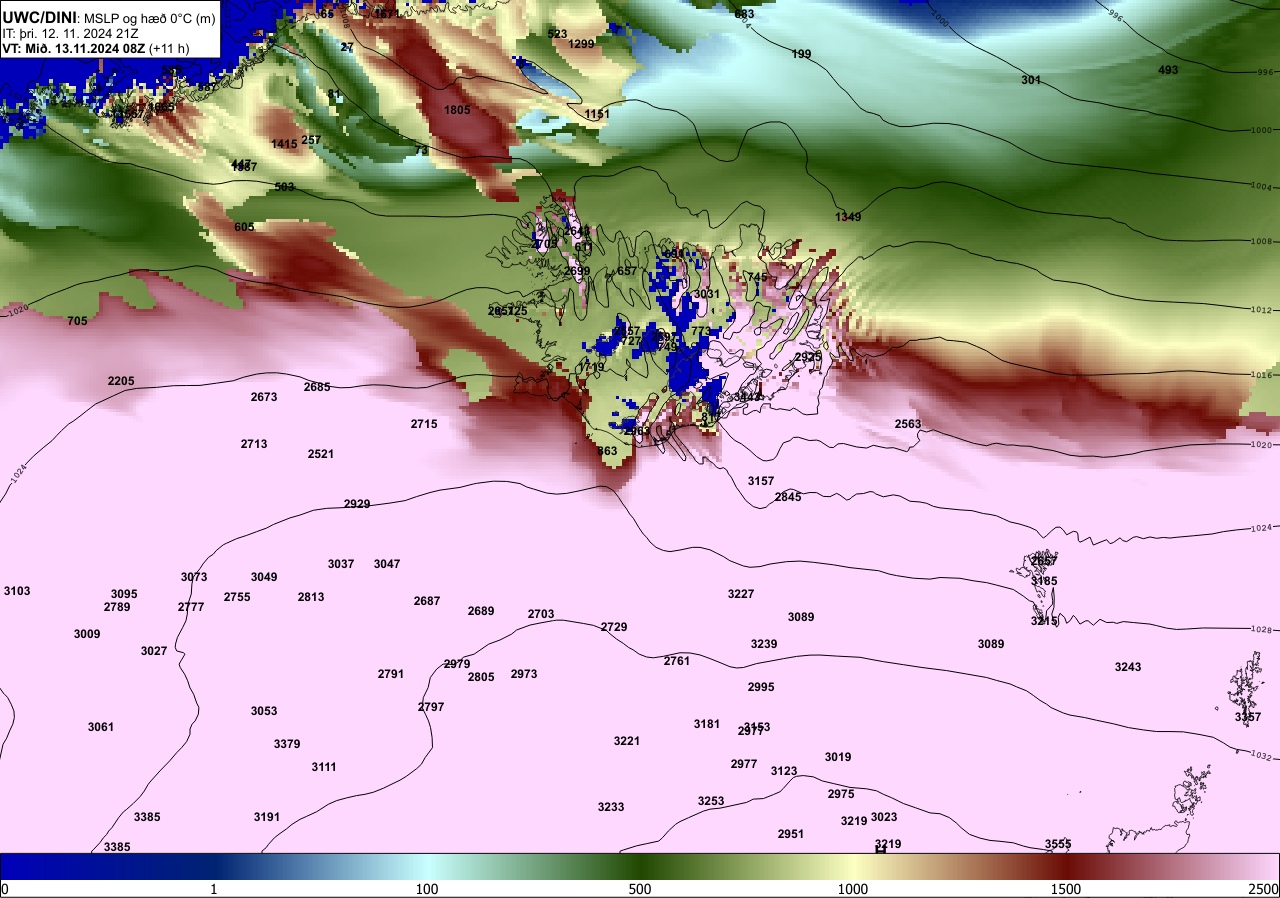This screenshot has width=1280, height=898.
Task: Click the 3073 height value
Action: (x=194, y=577)
